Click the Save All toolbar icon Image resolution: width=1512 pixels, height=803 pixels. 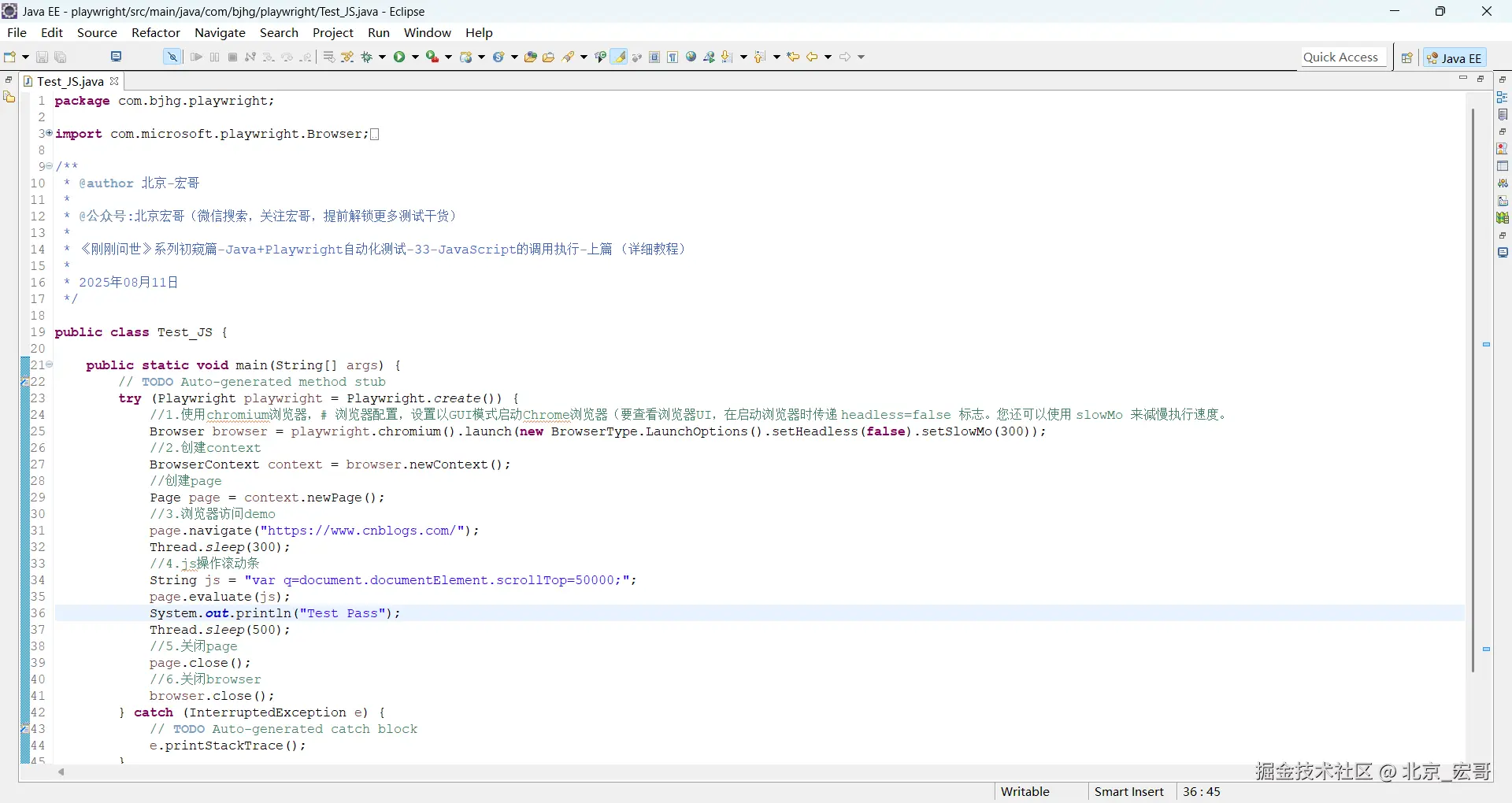[x=61, y=57]
